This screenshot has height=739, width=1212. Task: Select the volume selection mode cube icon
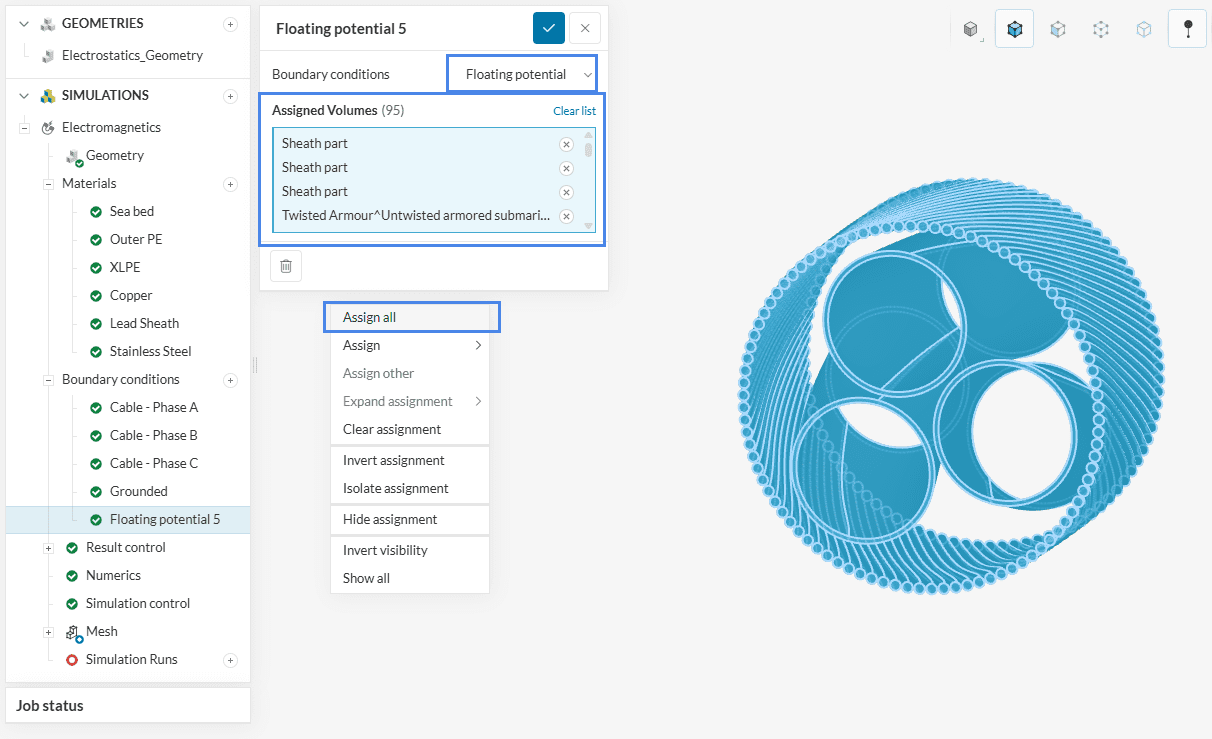[1015, 30]
